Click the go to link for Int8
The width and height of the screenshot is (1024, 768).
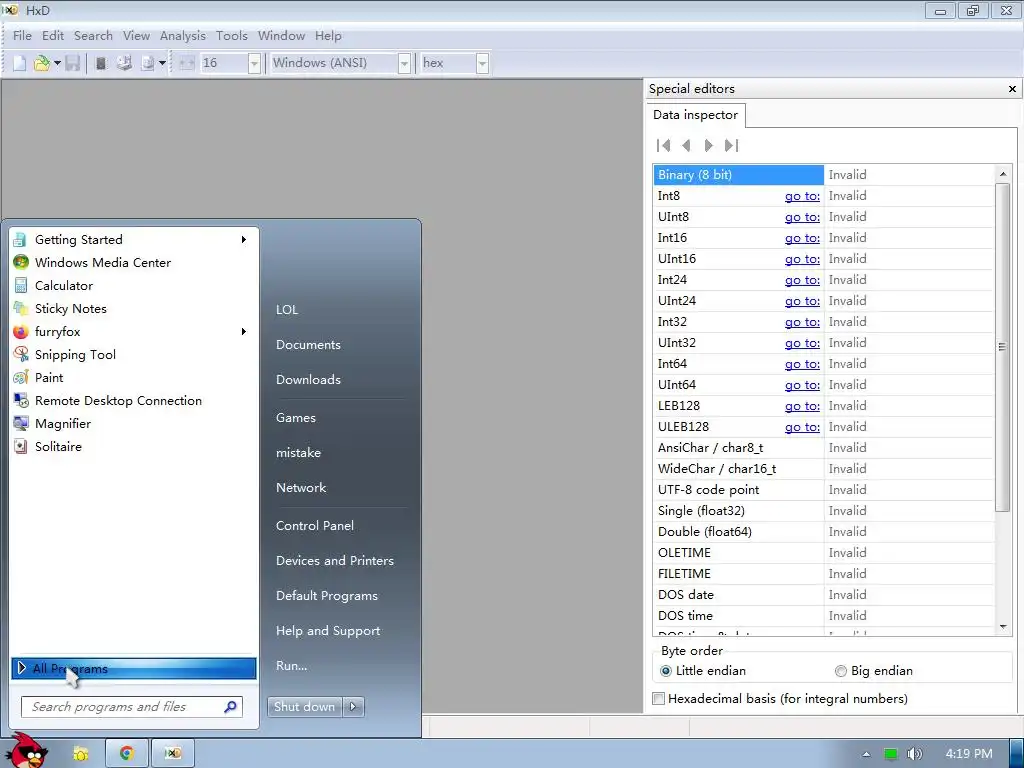[x=802, y=196]
